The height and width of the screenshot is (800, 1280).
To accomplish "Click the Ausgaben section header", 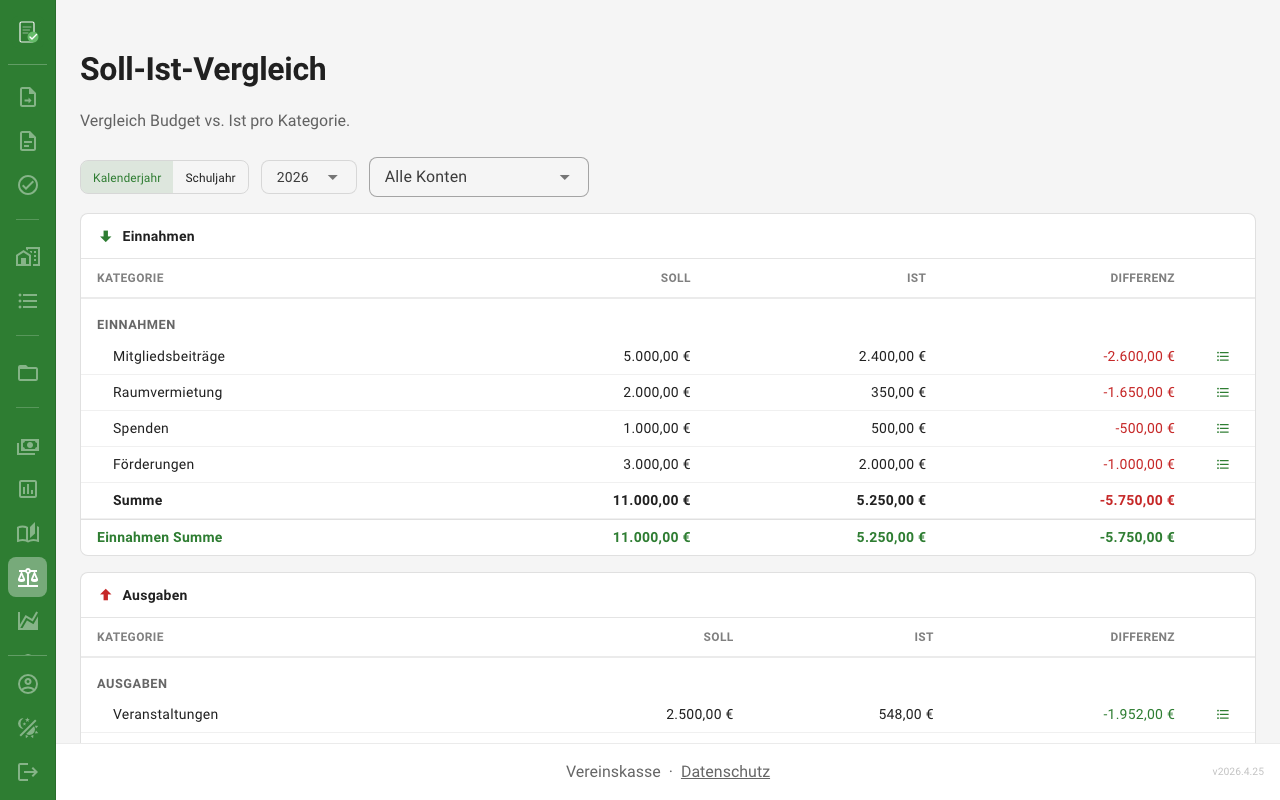I will [154, 595].
